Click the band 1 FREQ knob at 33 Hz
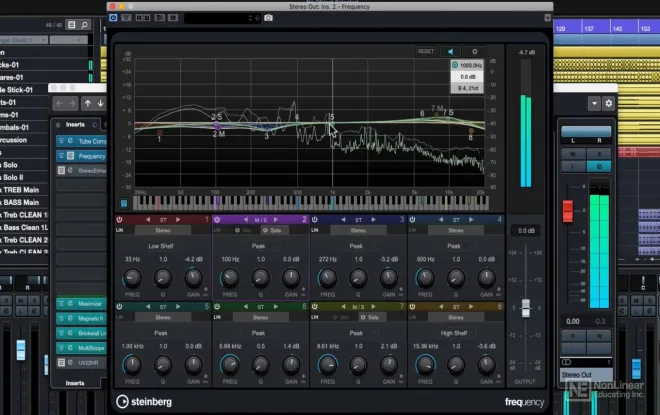The width and height of the screenshot is (660, 415). pyautogui.click(x=132, y=278)
